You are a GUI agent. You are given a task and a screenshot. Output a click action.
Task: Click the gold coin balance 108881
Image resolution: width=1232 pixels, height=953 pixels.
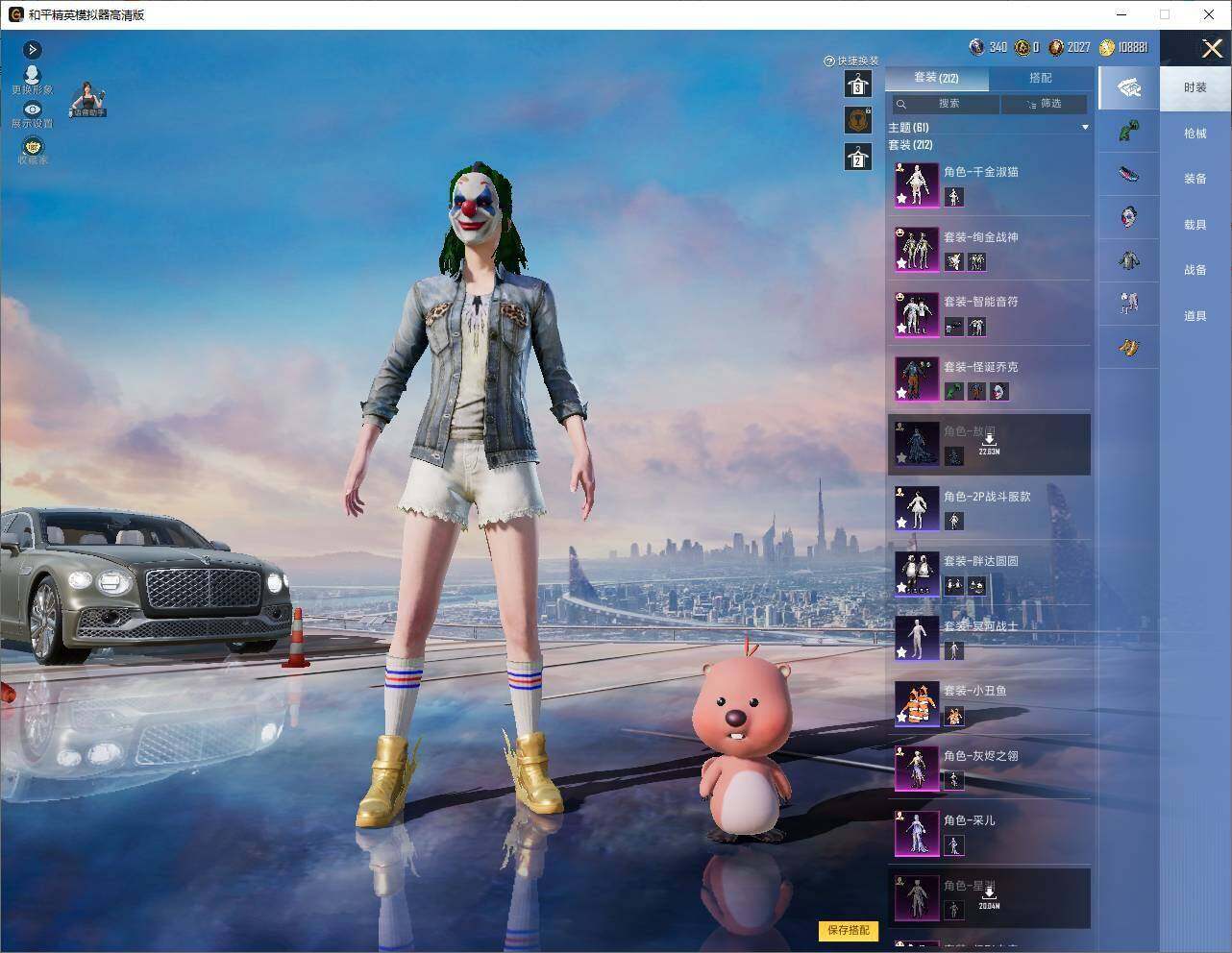pos(1123,47)
